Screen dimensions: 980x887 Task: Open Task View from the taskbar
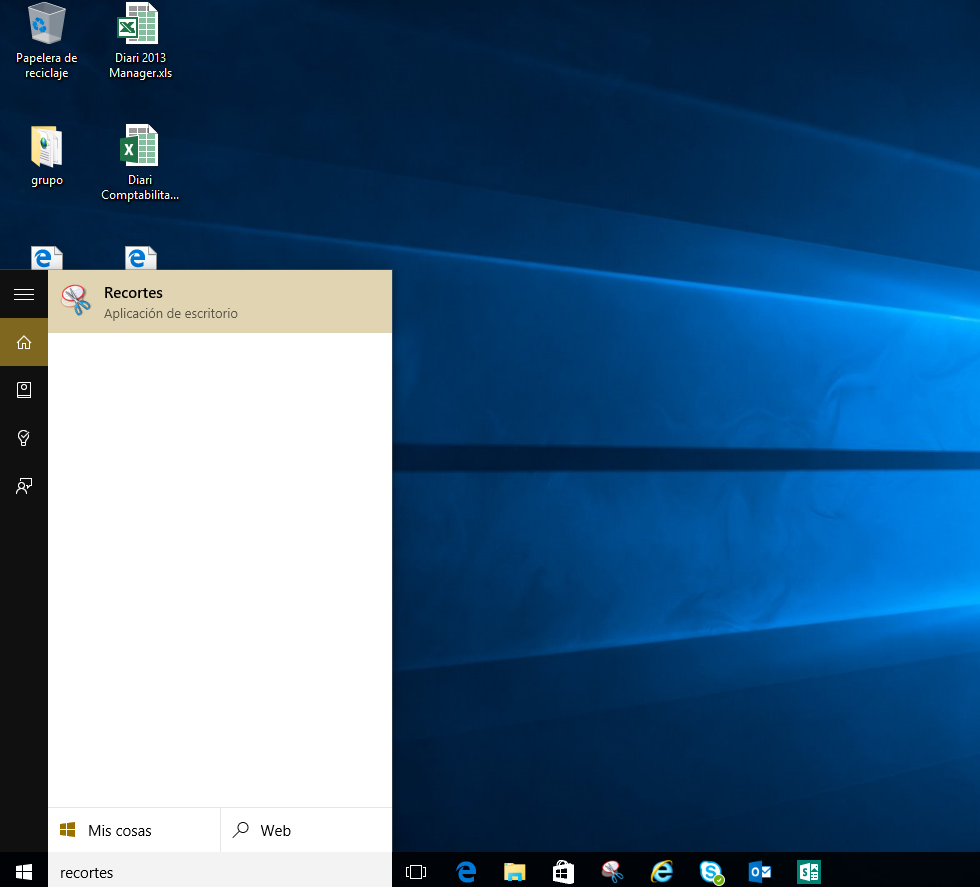click(x=416, y=872)
